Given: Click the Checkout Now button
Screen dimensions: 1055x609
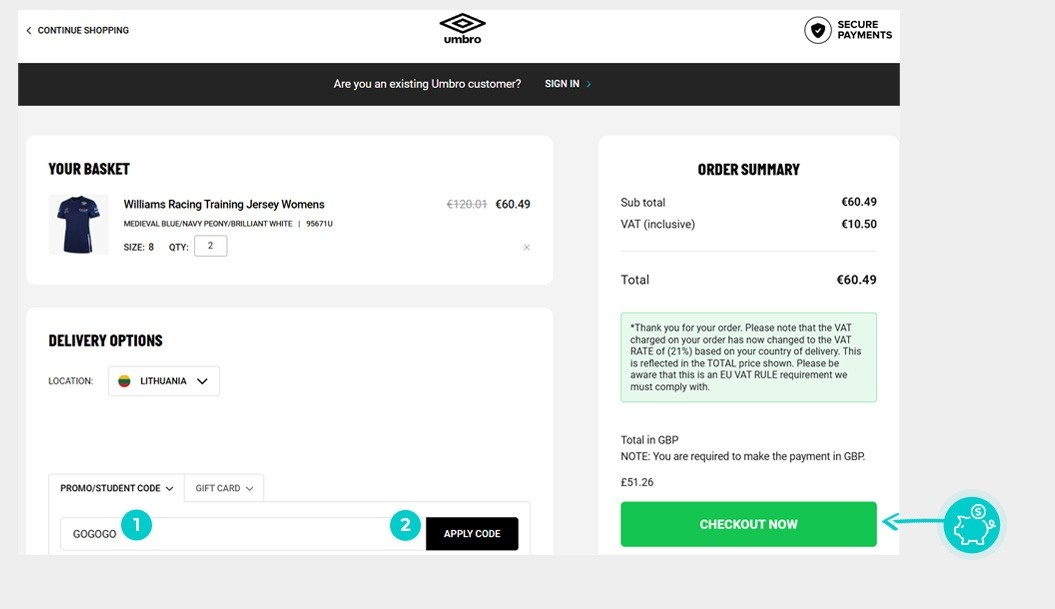Looking at the screenshot, I should [x=748, y=524].
